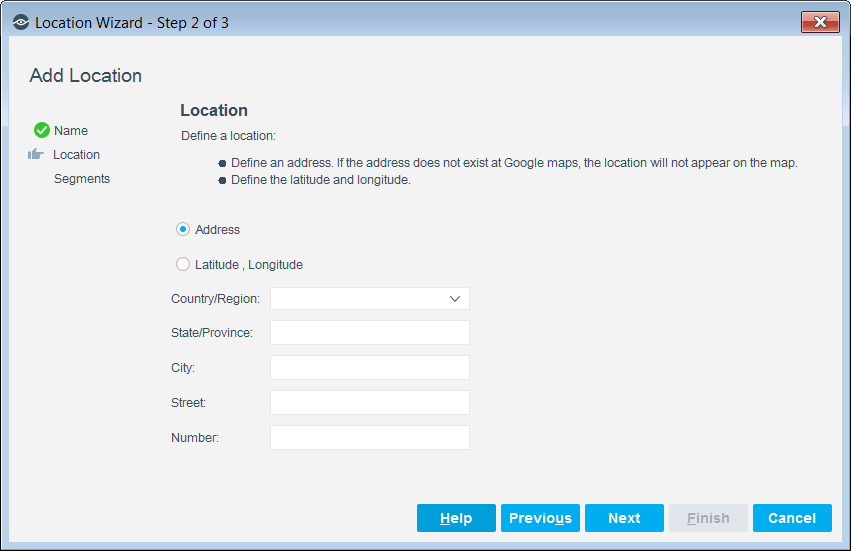Click the Finish button

[x=708, y=518]
